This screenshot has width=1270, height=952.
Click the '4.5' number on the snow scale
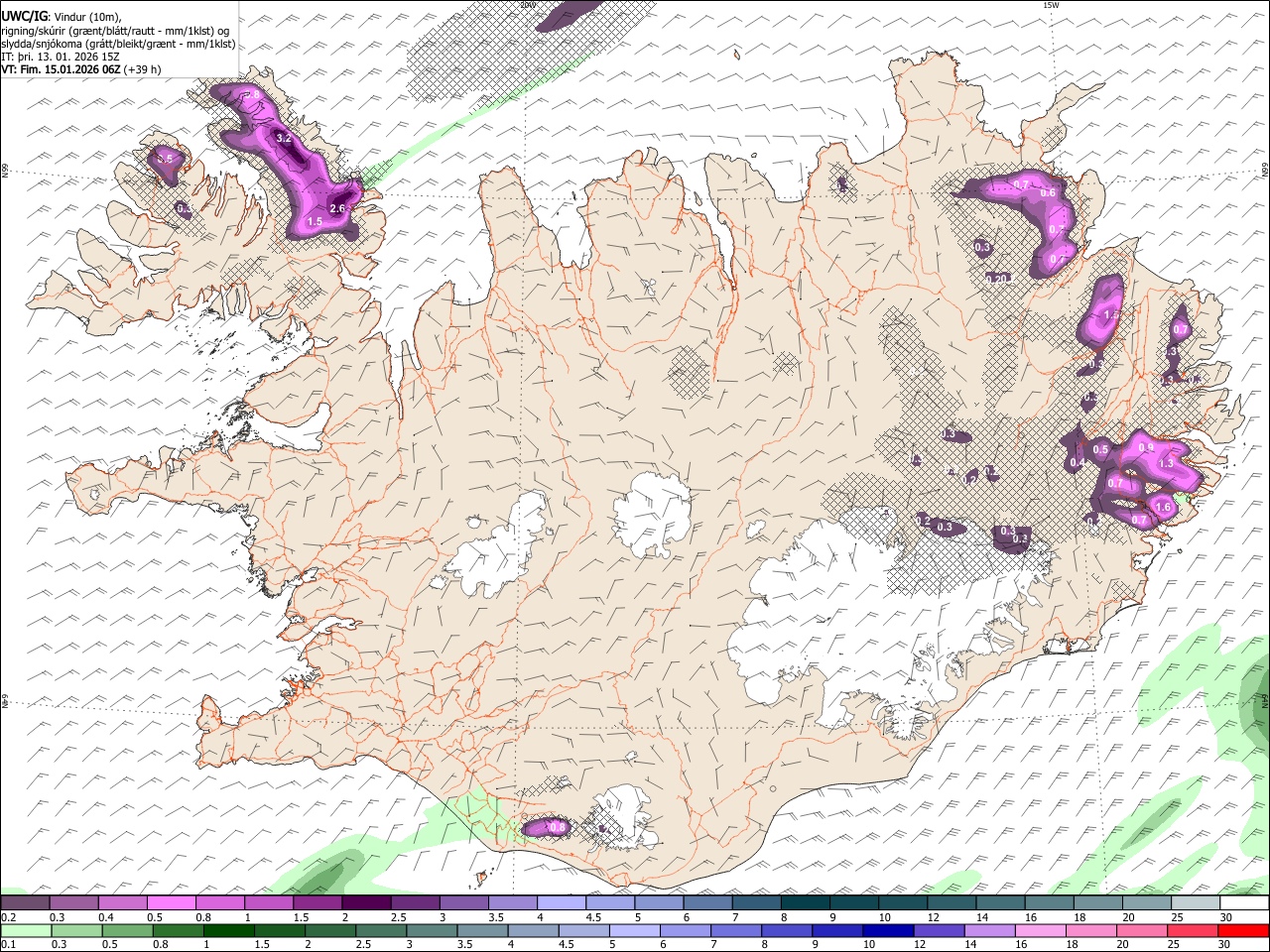593,917
